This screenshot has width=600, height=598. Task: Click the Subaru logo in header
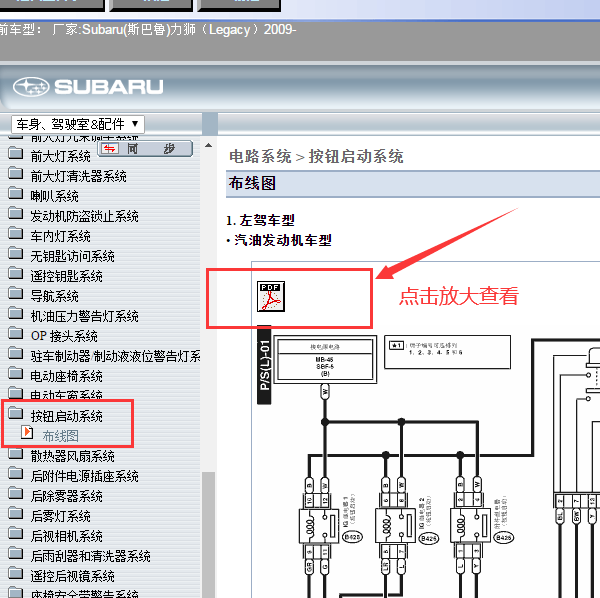coord(88,87)
